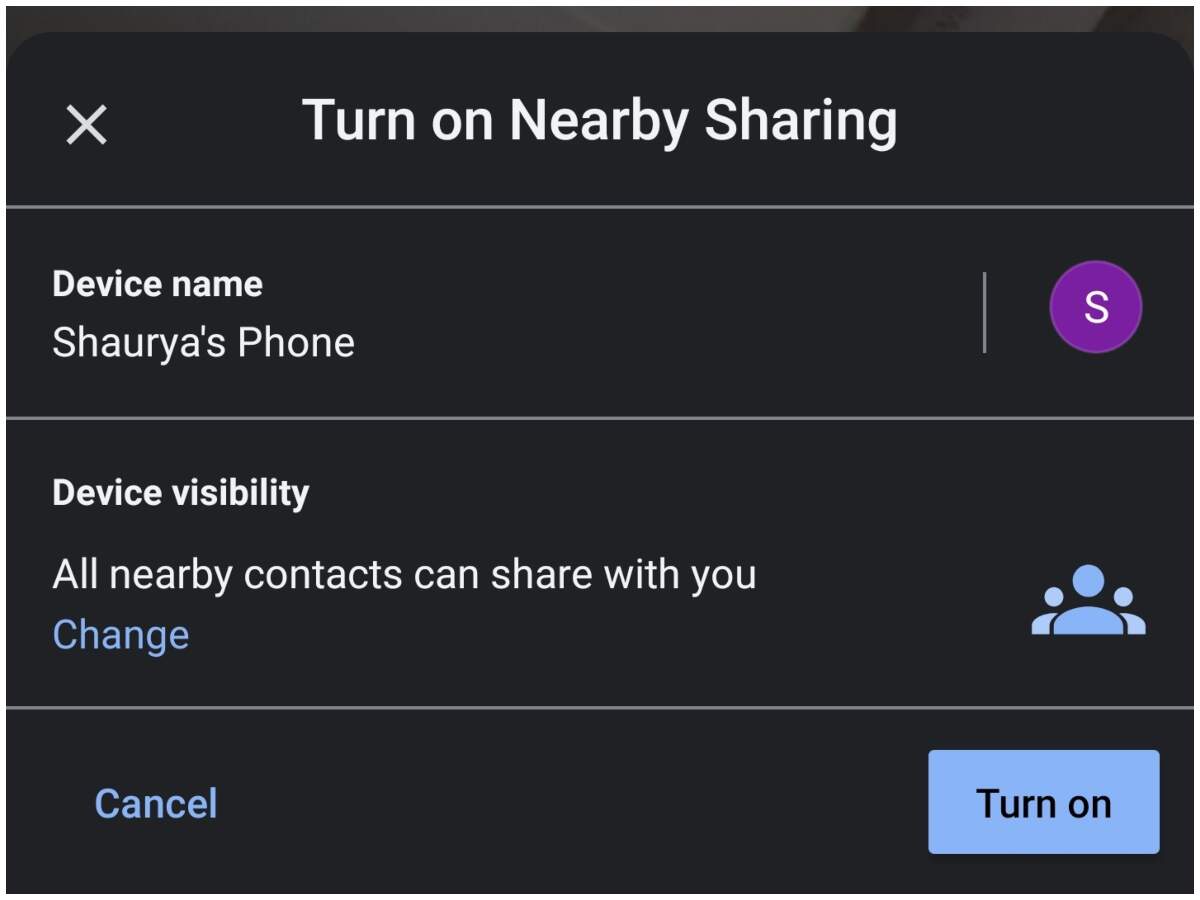This screenshot has width=1200, height=900.
Task: Open account switcher via S circle
Action: pyautogui.click(x=1096, y=307)
